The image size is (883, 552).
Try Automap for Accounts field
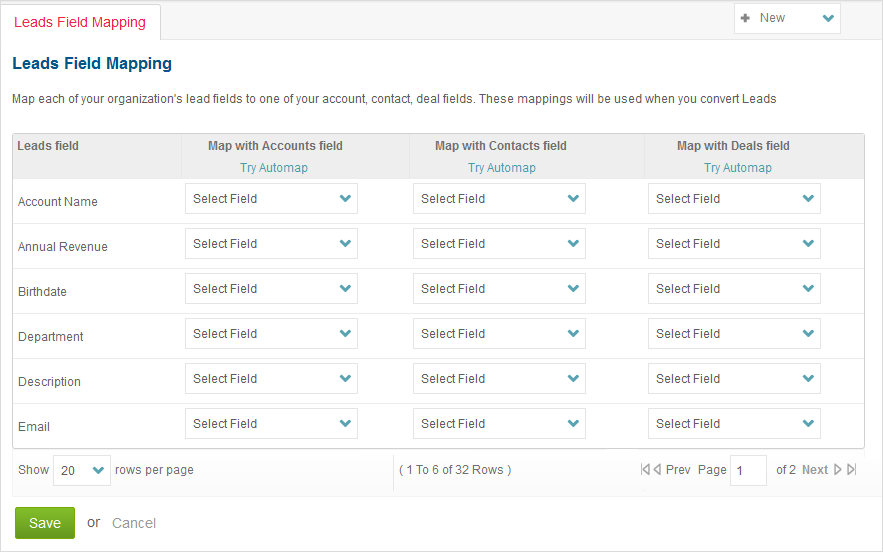coord(274,168)
